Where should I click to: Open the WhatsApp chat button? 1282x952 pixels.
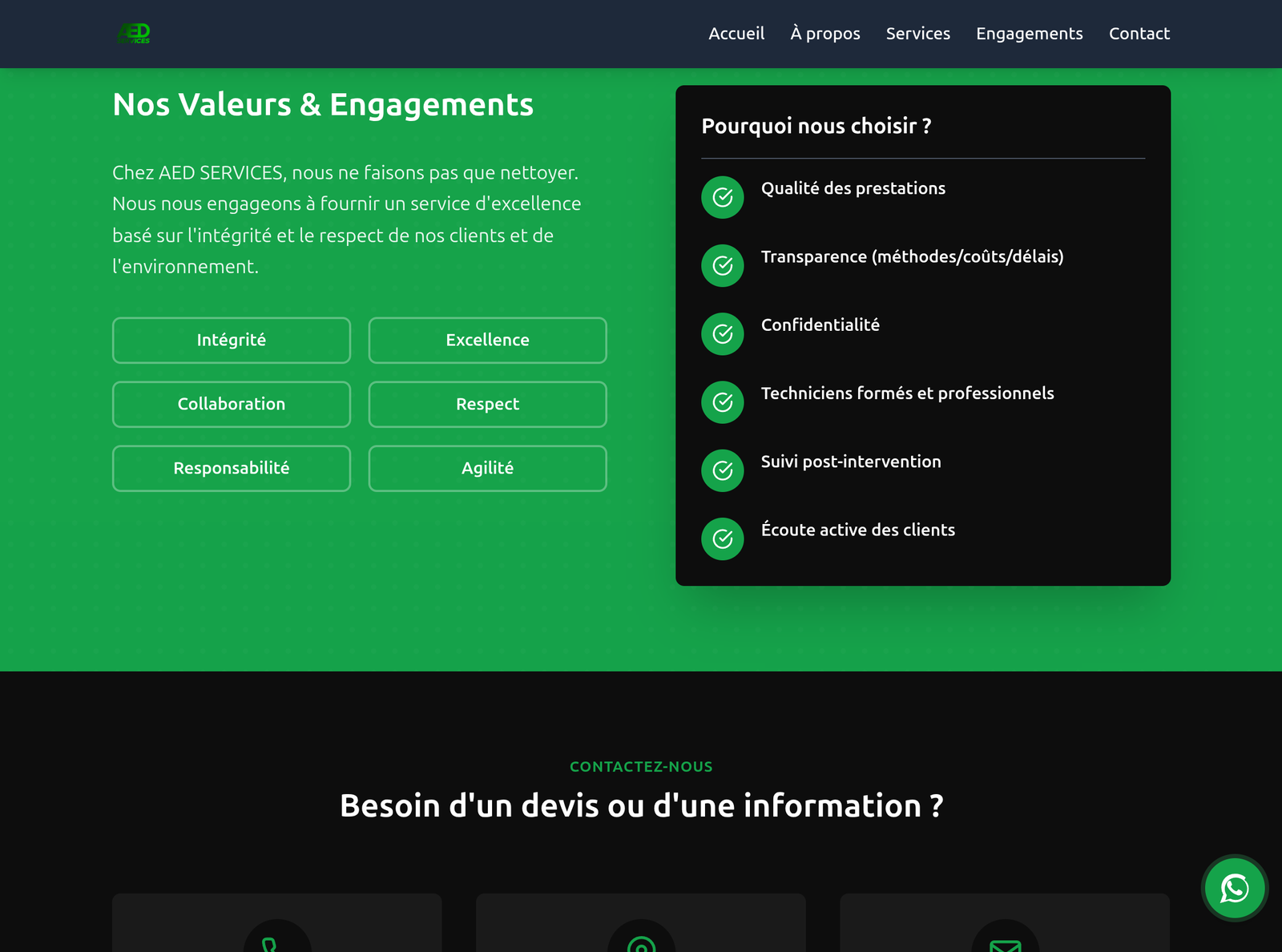[1235, 888]
